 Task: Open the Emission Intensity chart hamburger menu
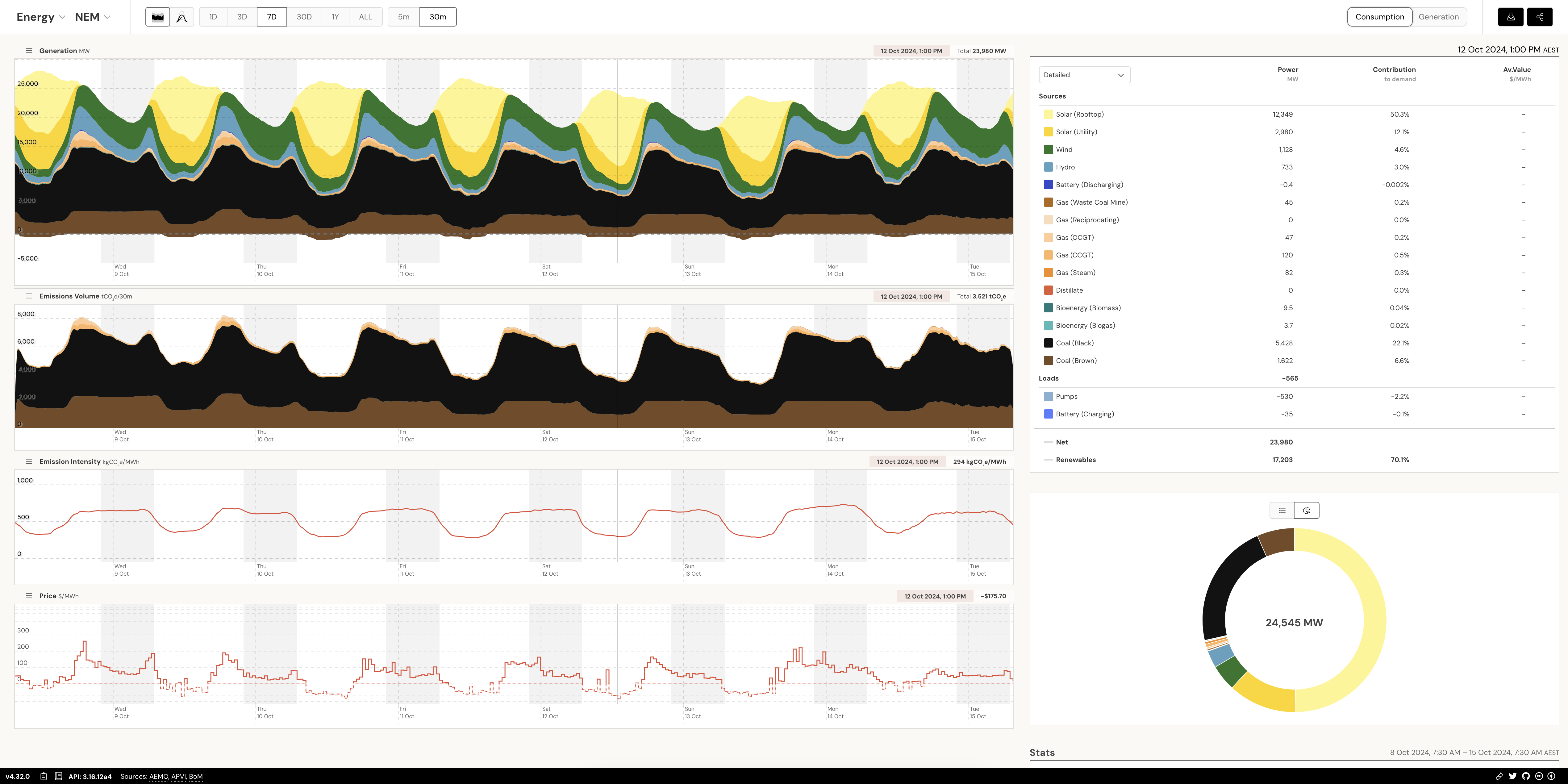point(29,461)
